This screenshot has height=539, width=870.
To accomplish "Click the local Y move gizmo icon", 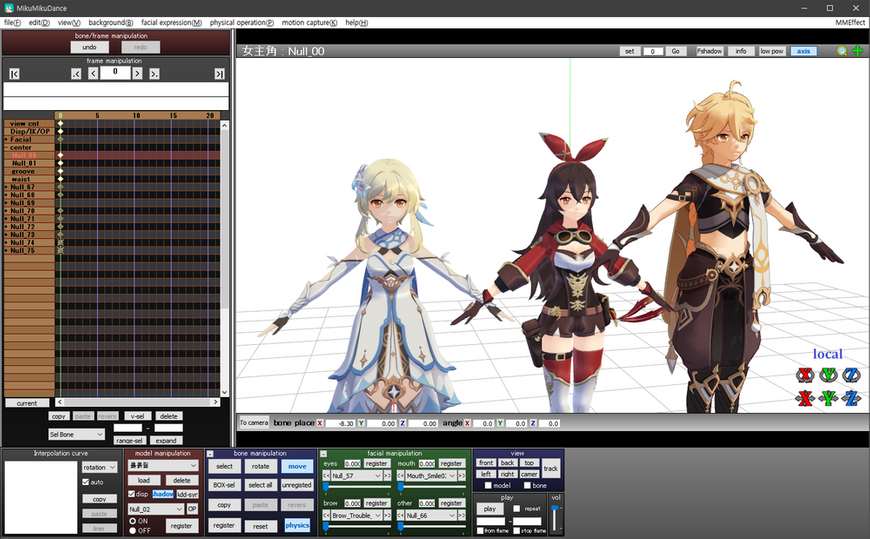I will point(828,398).
